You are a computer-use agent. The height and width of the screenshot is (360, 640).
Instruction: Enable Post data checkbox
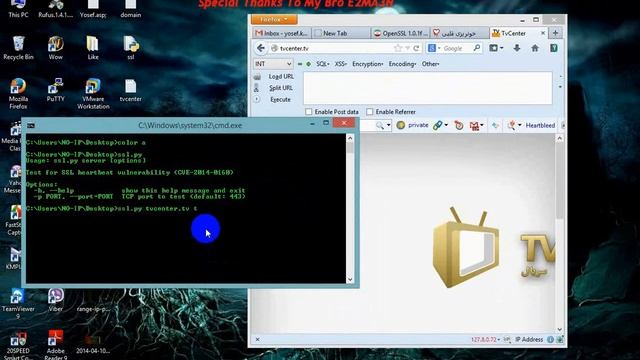click(309, 111)
